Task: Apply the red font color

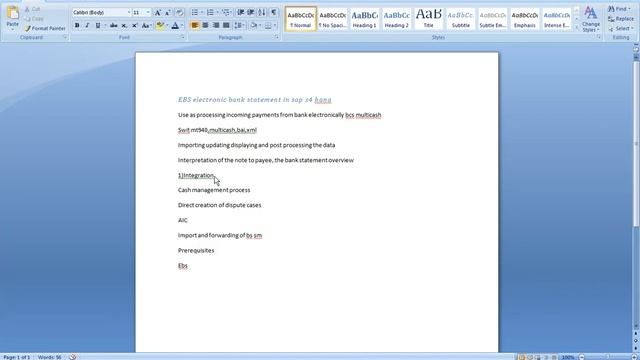Action: click(175, 25)
